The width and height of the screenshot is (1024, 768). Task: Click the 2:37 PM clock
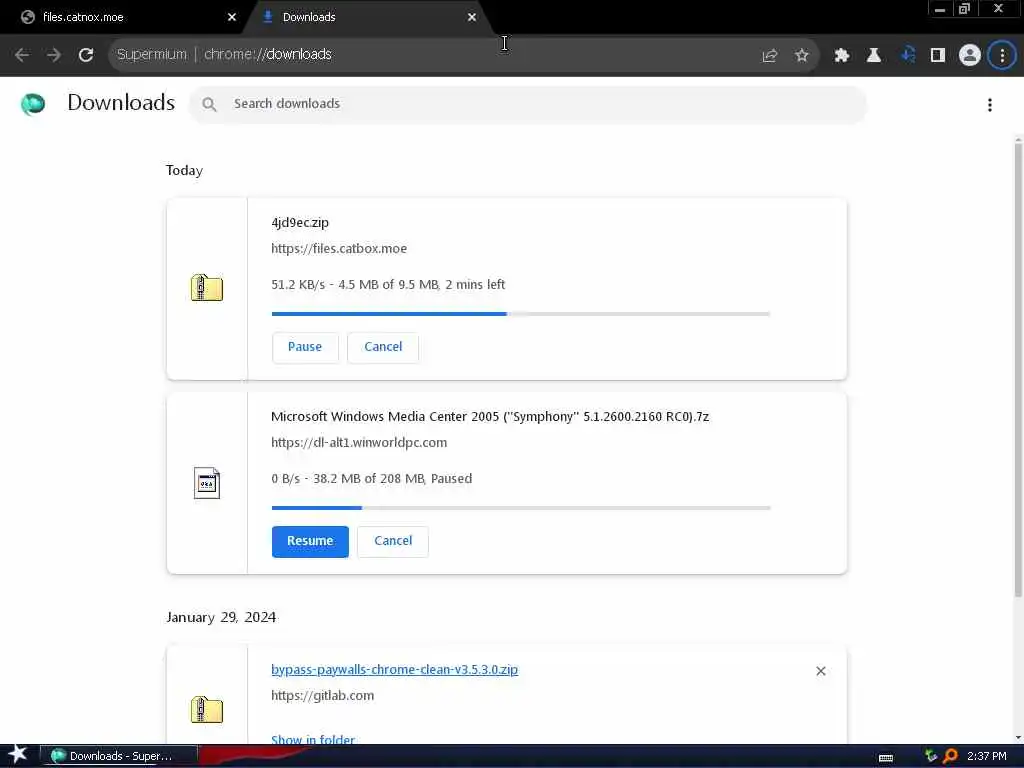tap(987, 756)
